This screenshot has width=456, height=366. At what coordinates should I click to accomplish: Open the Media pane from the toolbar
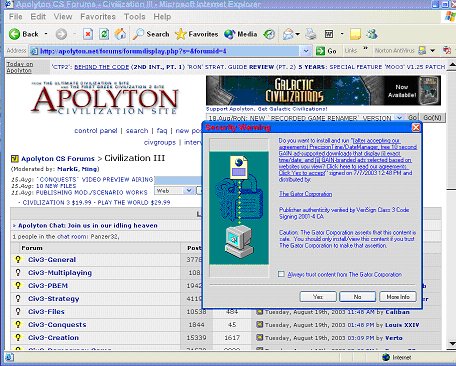coord(240,34)
